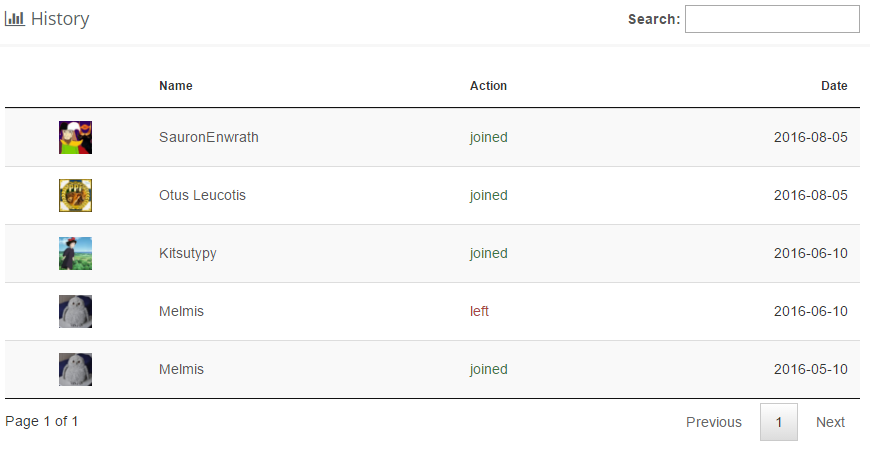Screen dimensions: 870x455
Task: Go to Previous page
Action: (714, 422)
